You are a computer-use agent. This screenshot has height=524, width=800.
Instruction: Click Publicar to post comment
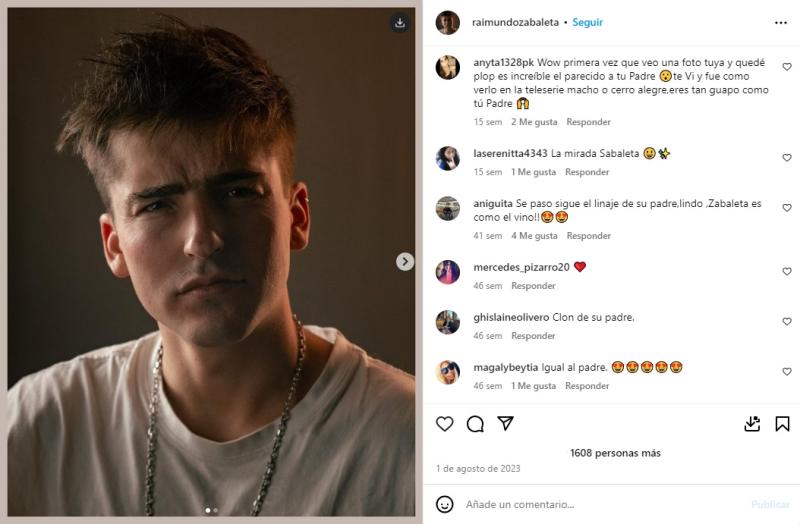pos(770,504)
